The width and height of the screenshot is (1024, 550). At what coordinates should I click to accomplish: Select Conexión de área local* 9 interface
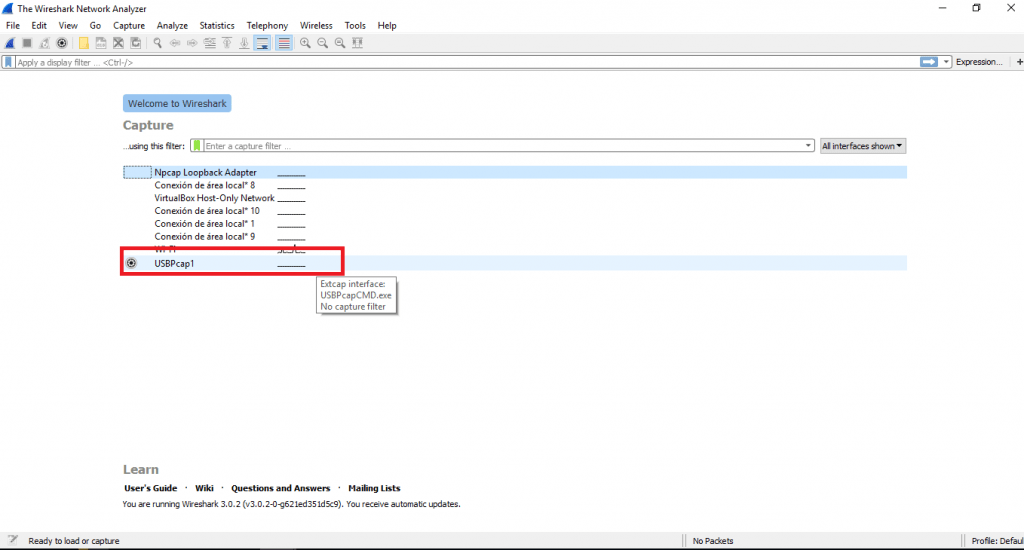click(515, 236)
